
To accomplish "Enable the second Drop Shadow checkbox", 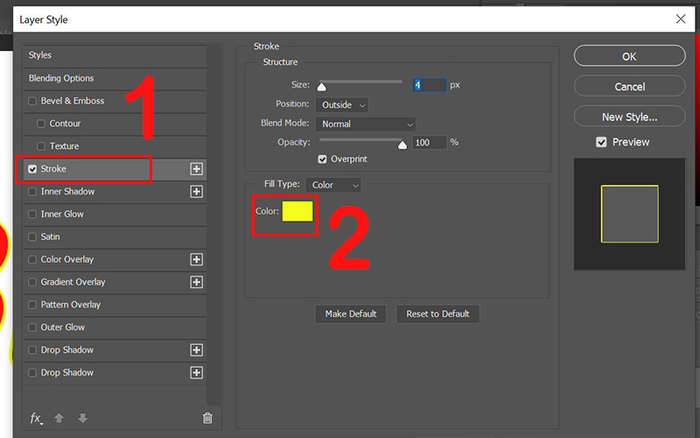I will pyautogui.click(x=32, y=373).
